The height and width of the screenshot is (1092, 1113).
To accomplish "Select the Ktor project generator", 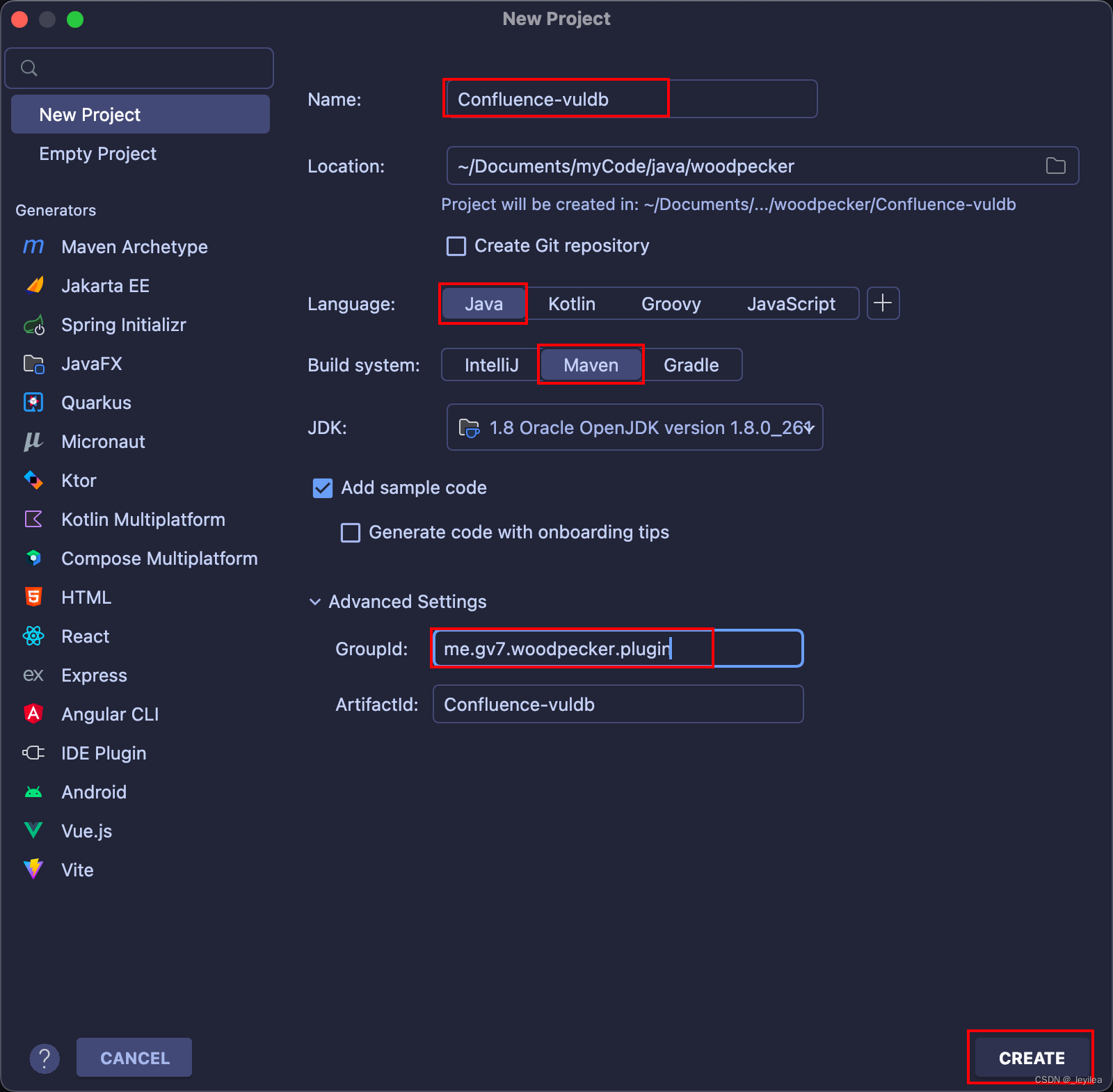I will pyautogui.click(x=78, y=480).
